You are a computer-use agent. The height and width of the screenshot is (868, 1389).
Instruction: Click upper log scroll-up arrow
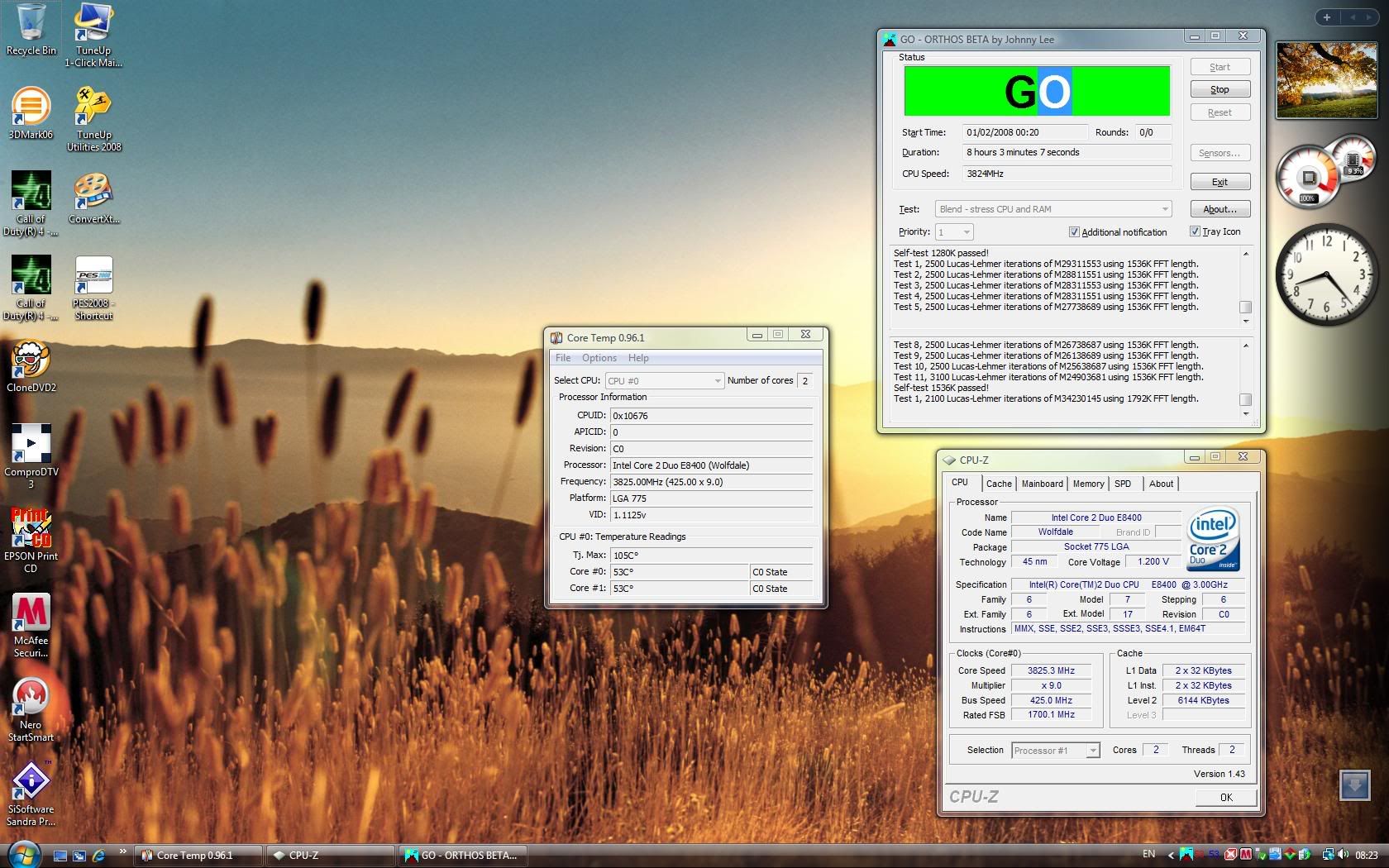(1246, 255)
